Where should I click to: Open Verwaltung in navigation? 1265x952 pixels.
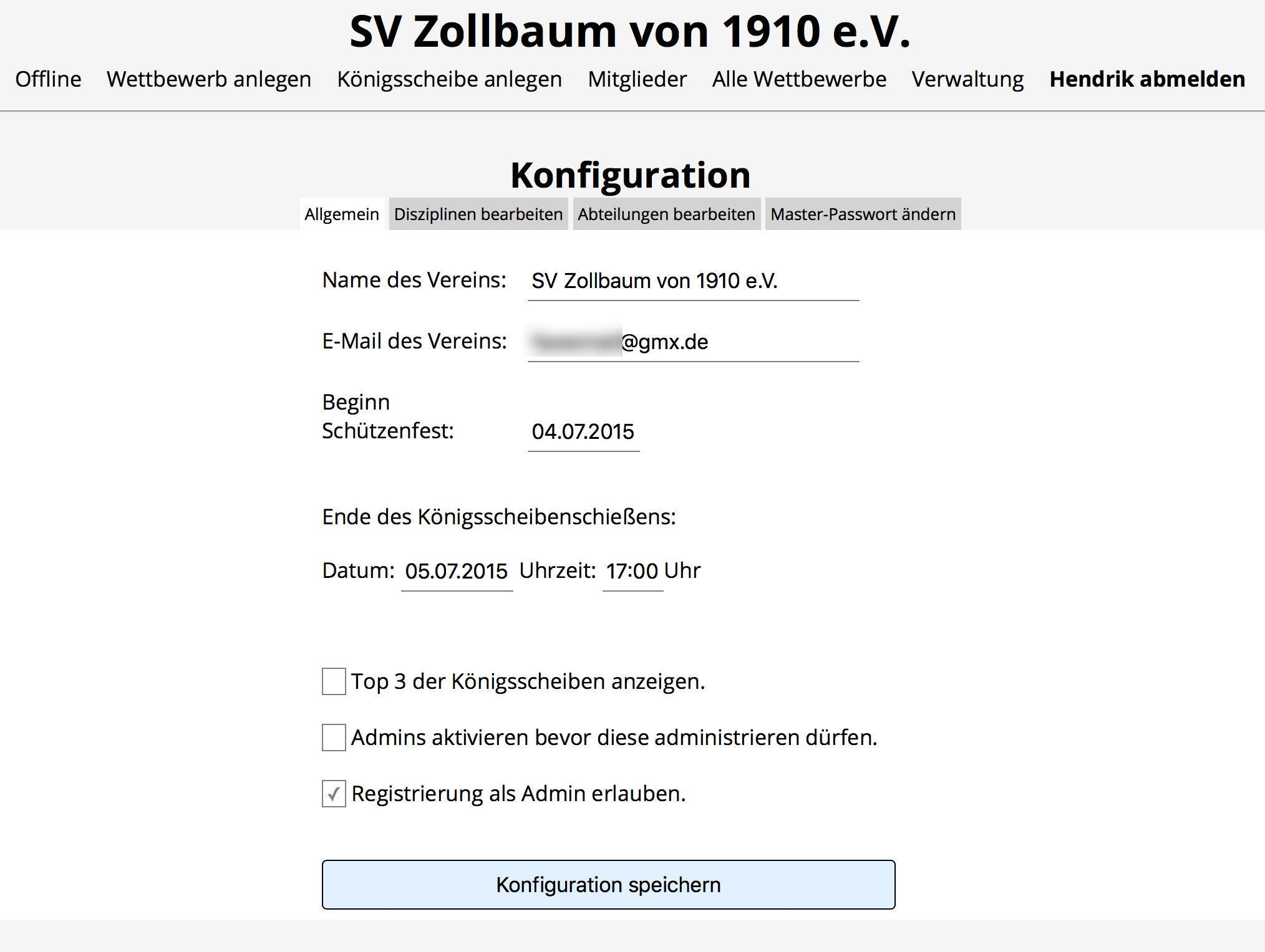click(x=967, y=79)
